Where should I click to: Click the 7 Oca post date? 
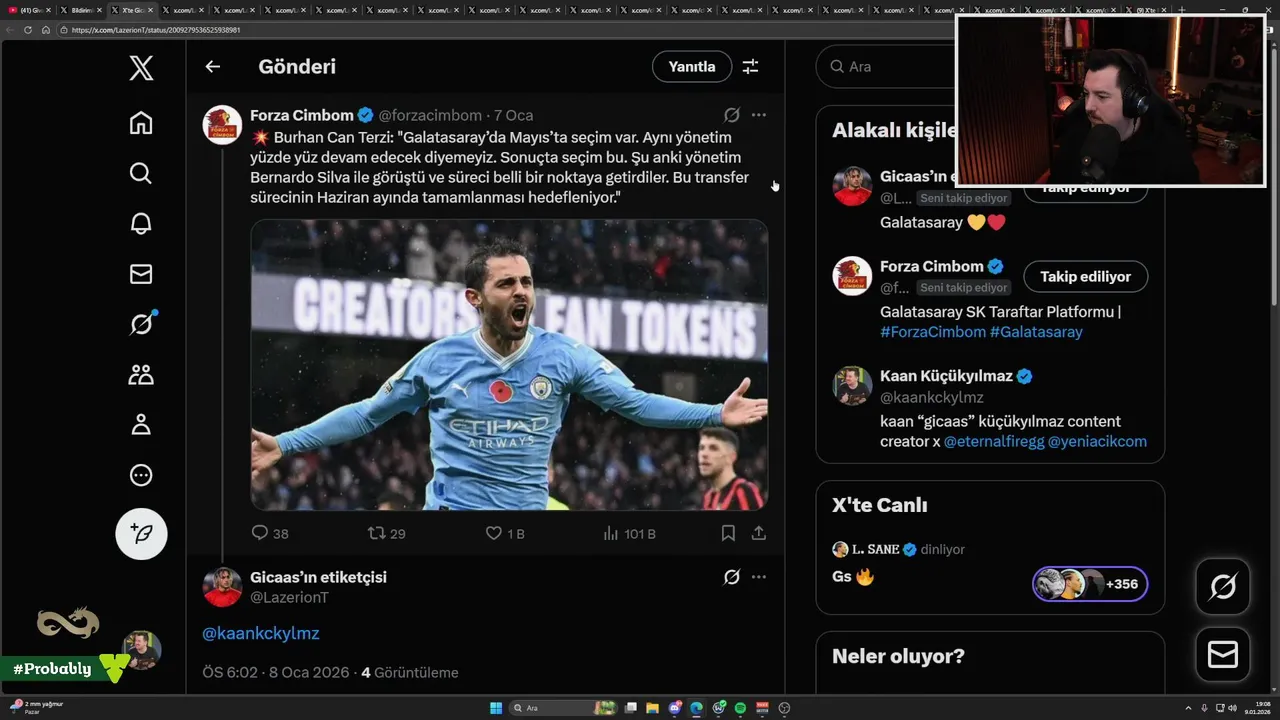click(513, 115)
